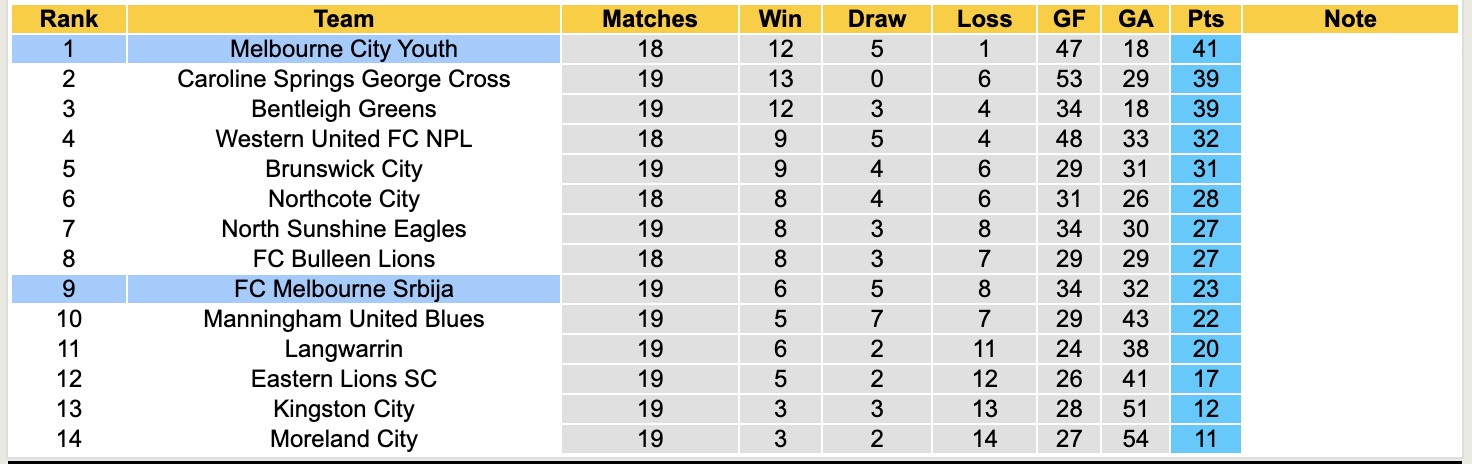Select the Draw column header
Viewport: 1472px width, 464px height.
[877, 19]
